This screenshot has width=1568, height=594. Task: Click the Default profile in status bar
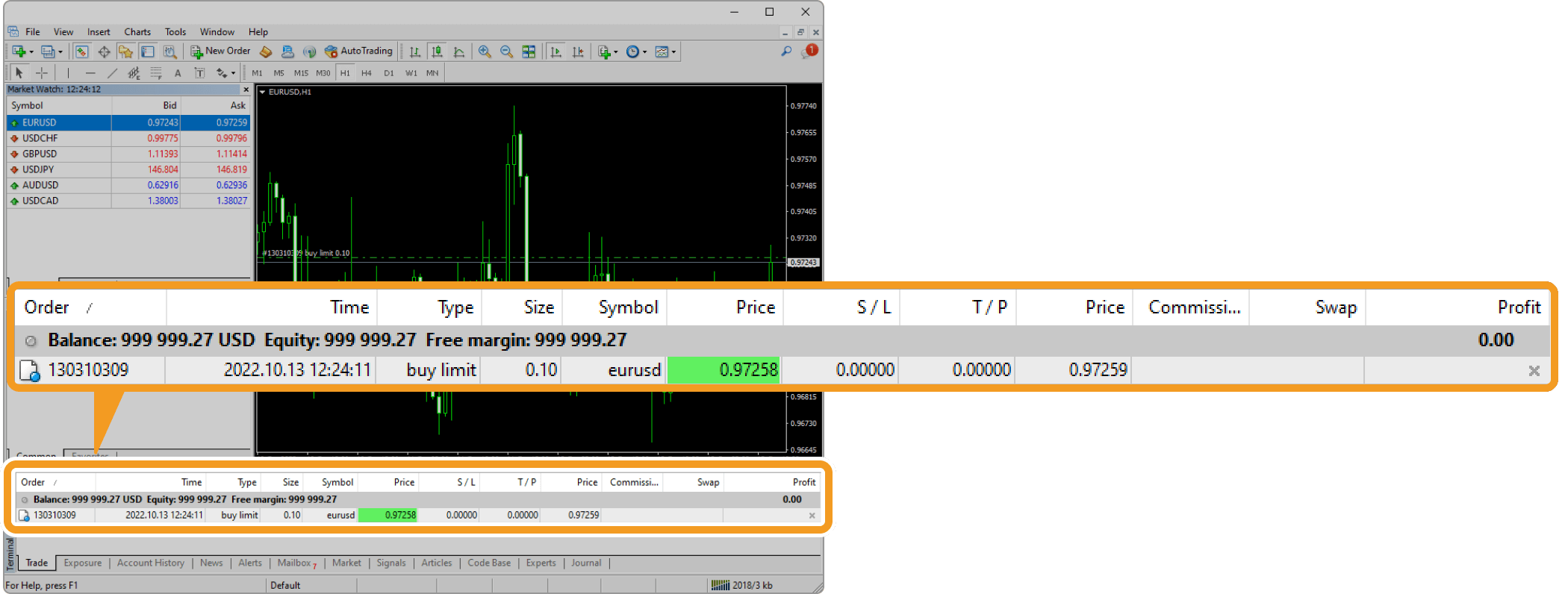[x=285, y=585]
